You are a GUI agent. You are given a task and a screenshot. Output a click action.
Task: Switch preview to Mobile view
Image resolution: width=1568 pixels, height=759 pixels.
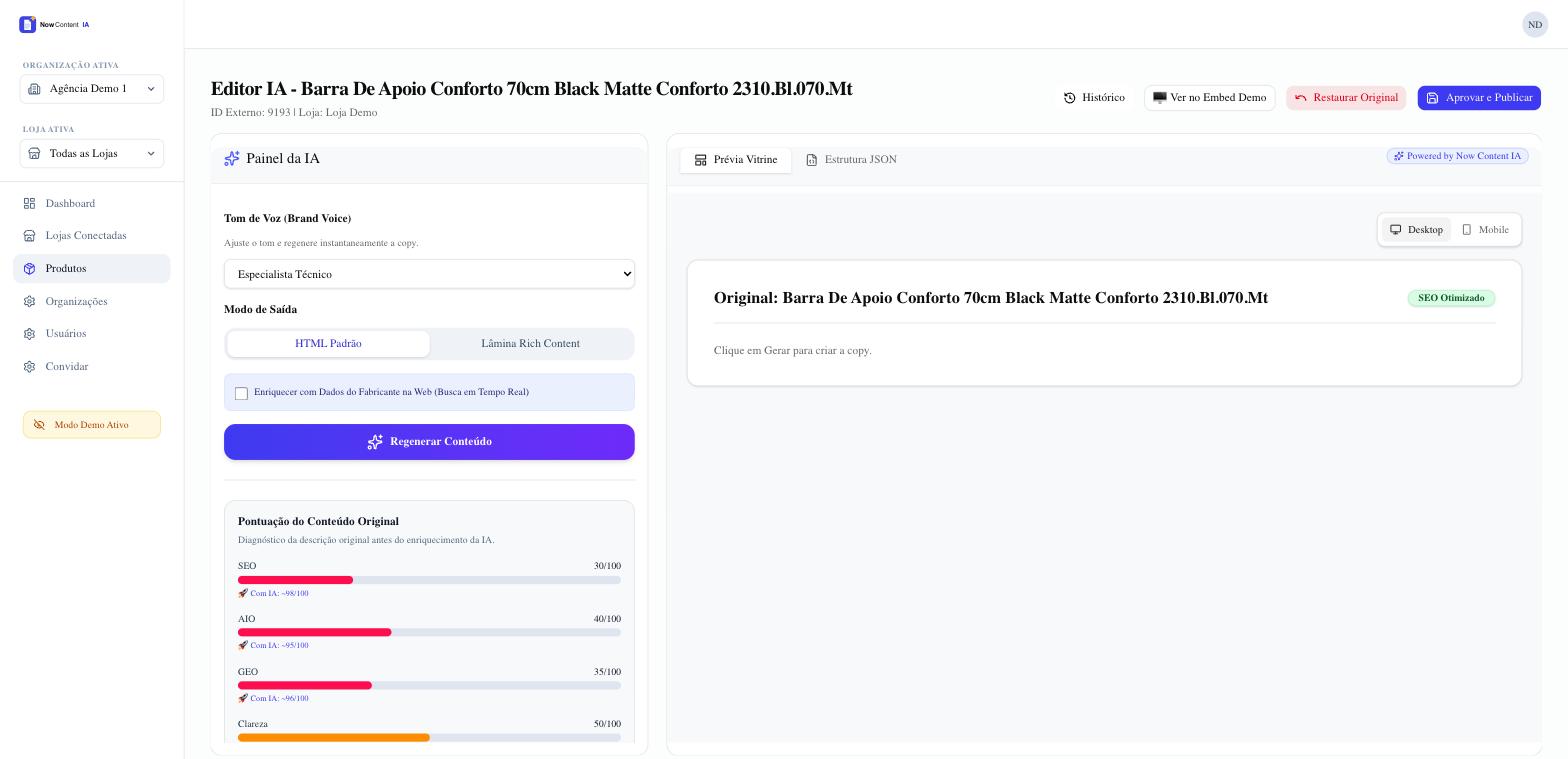[1485, 230]
